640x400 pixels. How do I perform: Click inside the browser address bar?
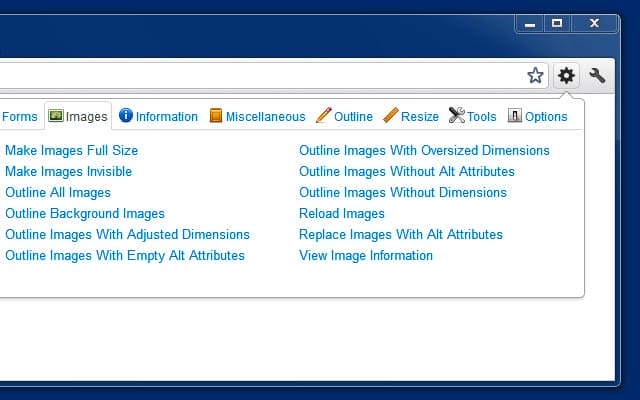250,75
